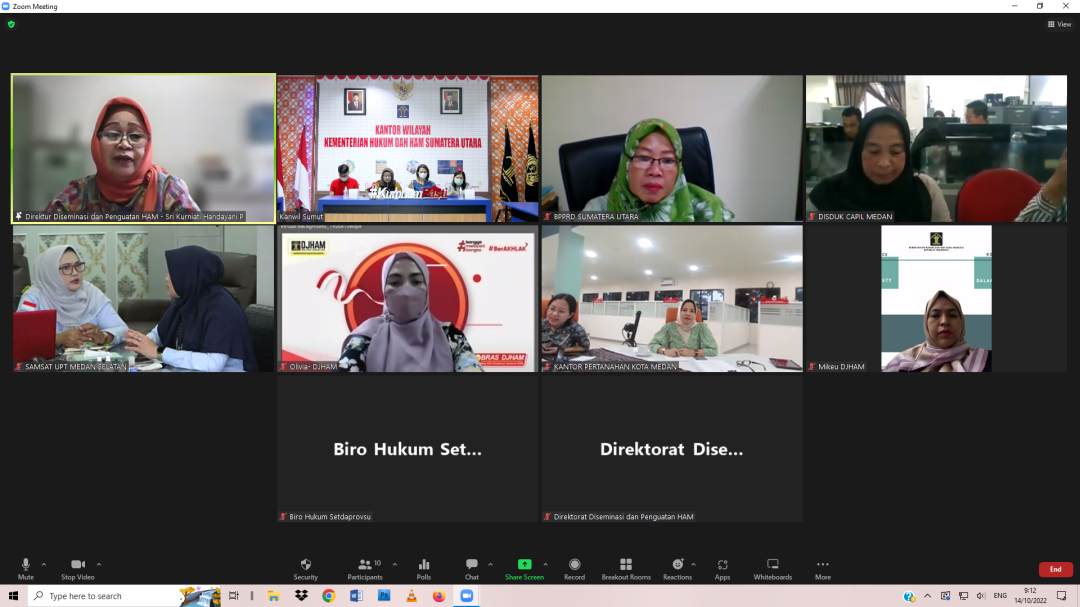Click the red End meeting button
This screenshot has height=607, width=1080.
(1055, 569)
